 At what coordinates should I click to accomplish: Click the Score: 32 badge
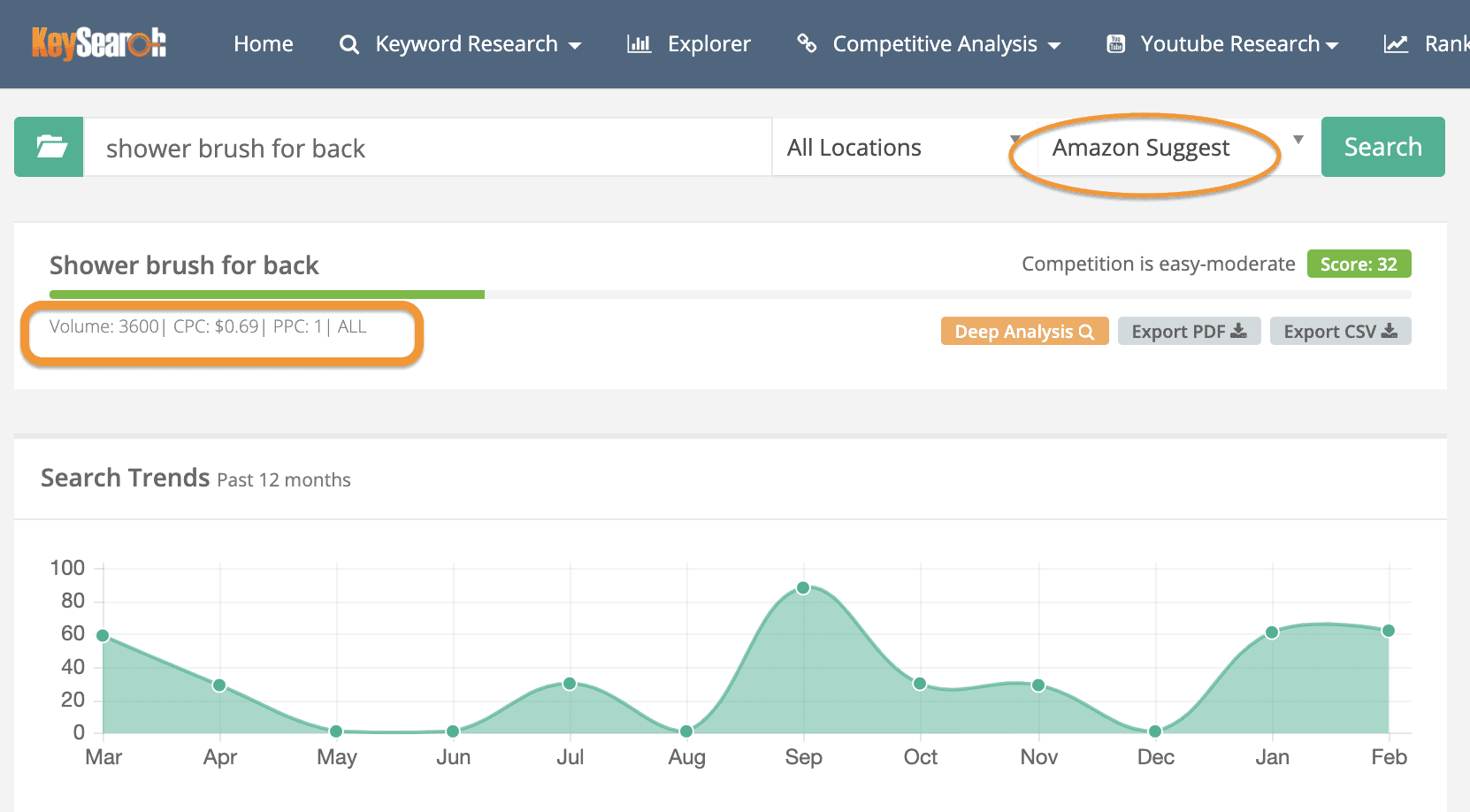(x=1359, y=264)
